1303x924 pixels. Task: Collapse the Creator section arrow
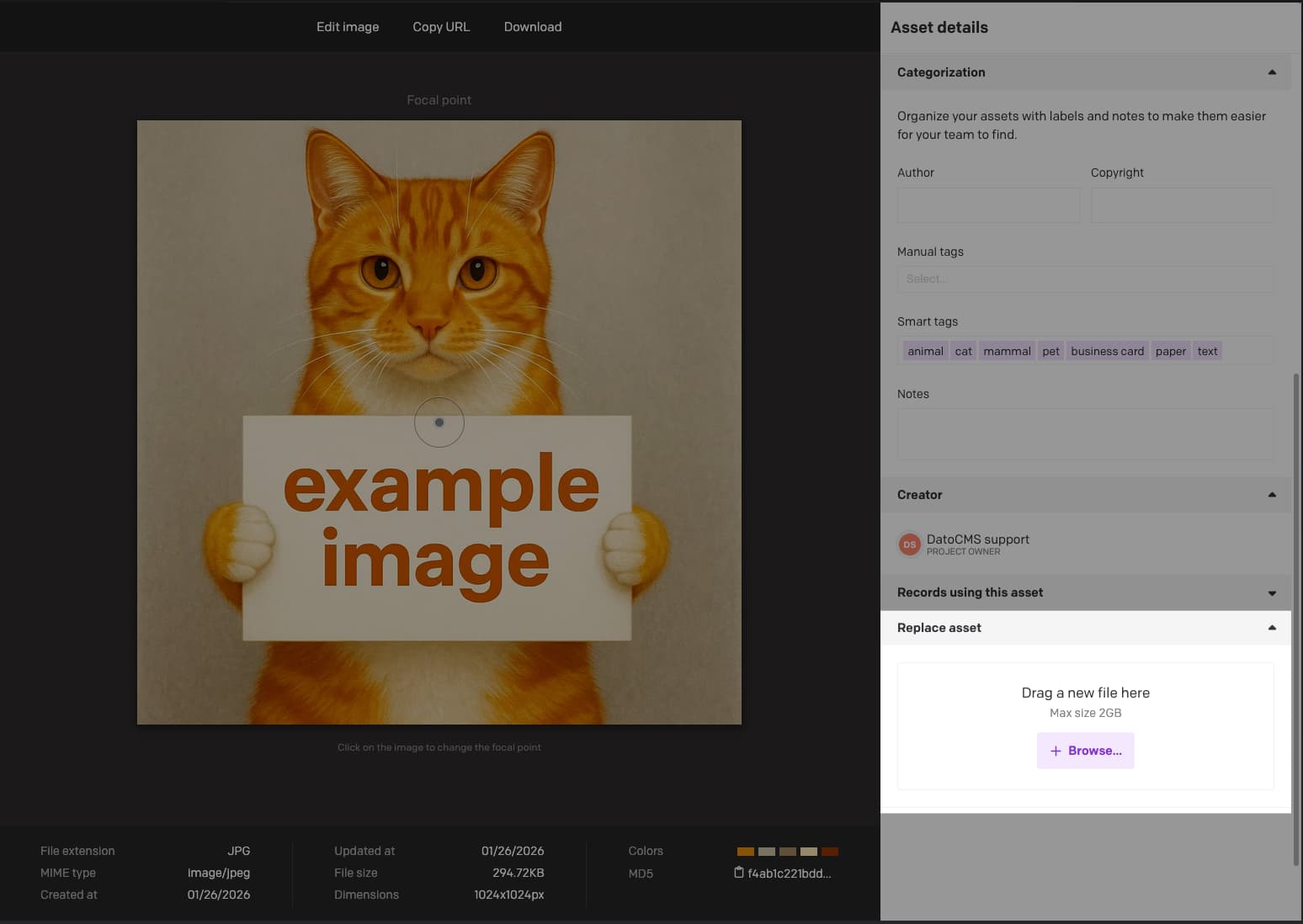[x=1272, y=495]
